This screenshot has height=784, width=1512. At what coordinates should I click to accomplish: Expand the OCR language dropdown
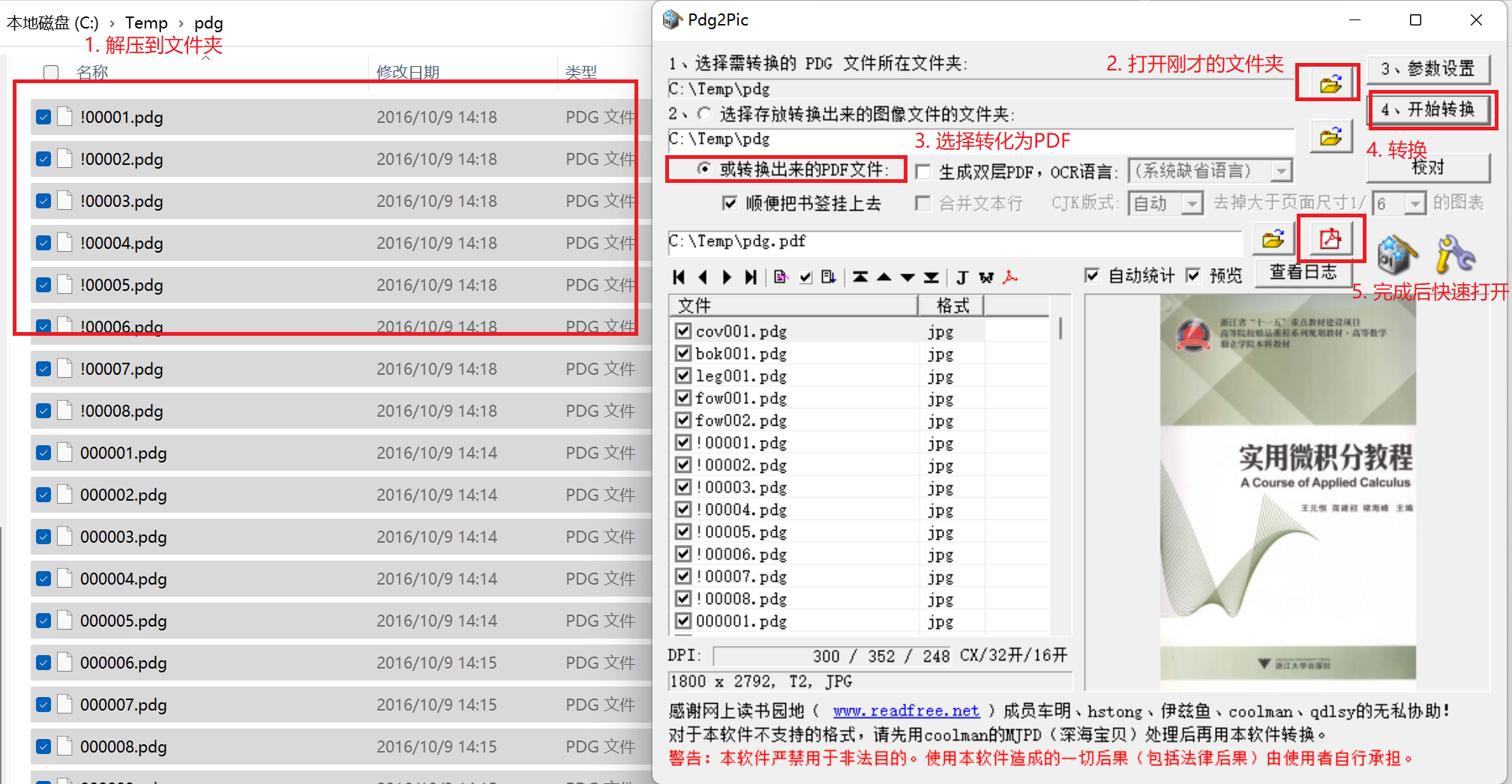[x=1281, y=172]
